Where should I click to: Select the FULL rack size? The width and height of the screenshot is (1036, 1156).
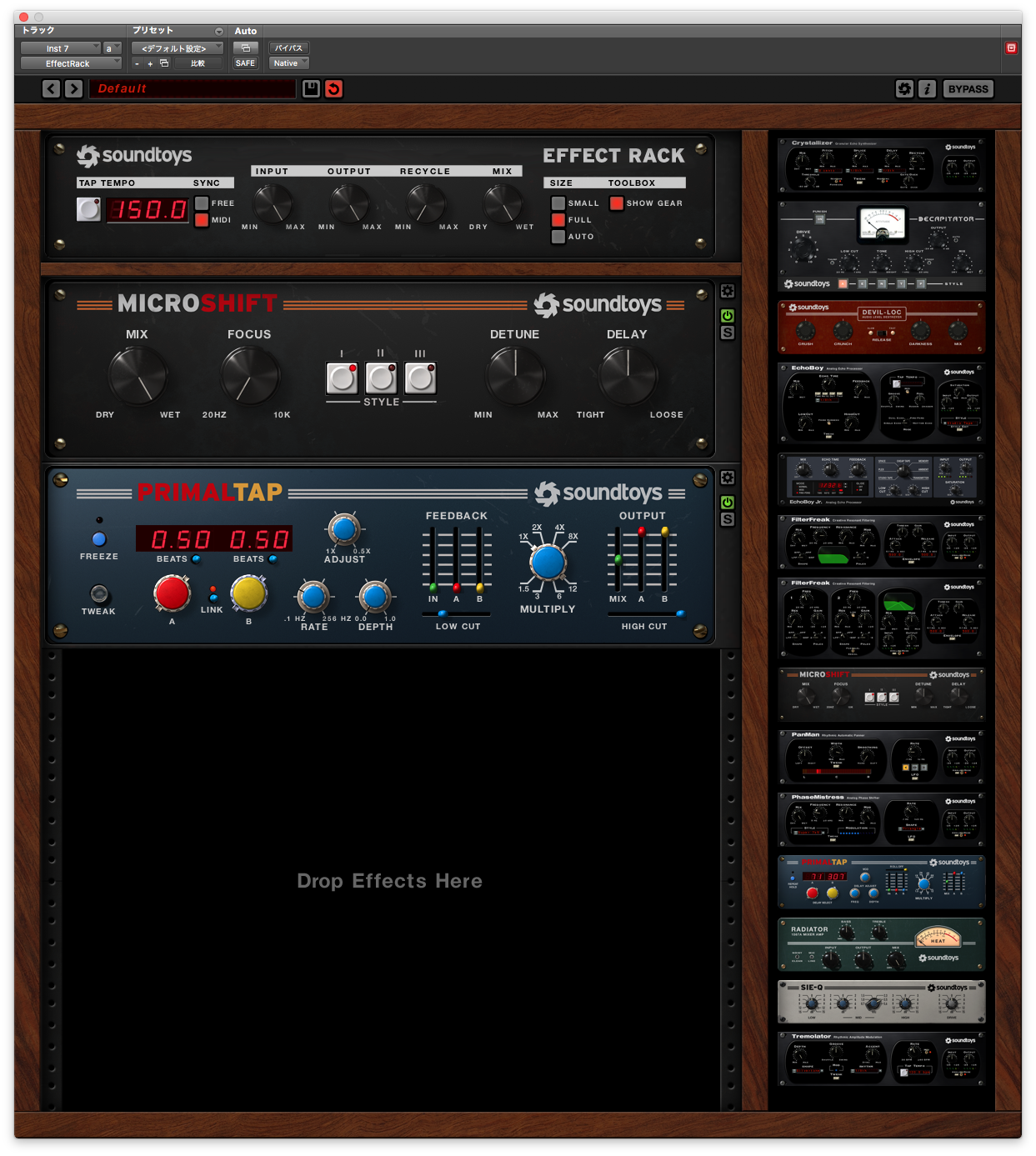coord(558,220)
